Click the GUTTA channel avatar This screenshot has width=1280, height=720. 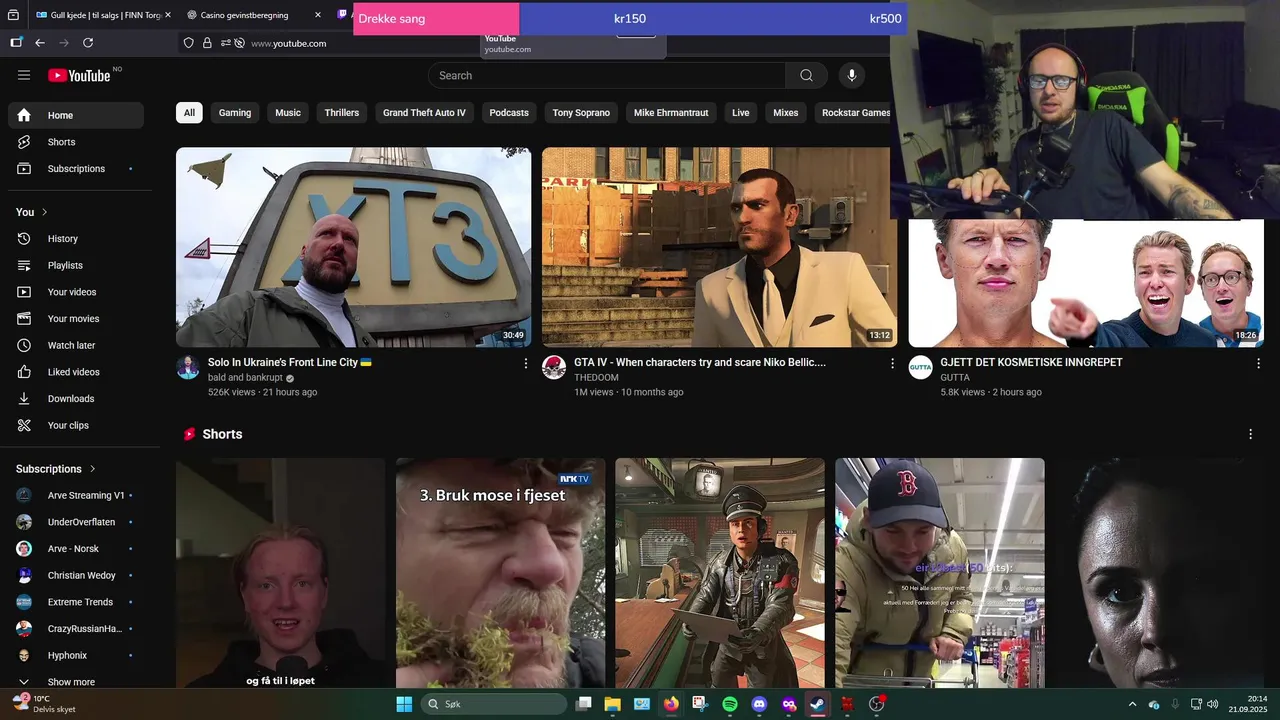click(920, 367)
